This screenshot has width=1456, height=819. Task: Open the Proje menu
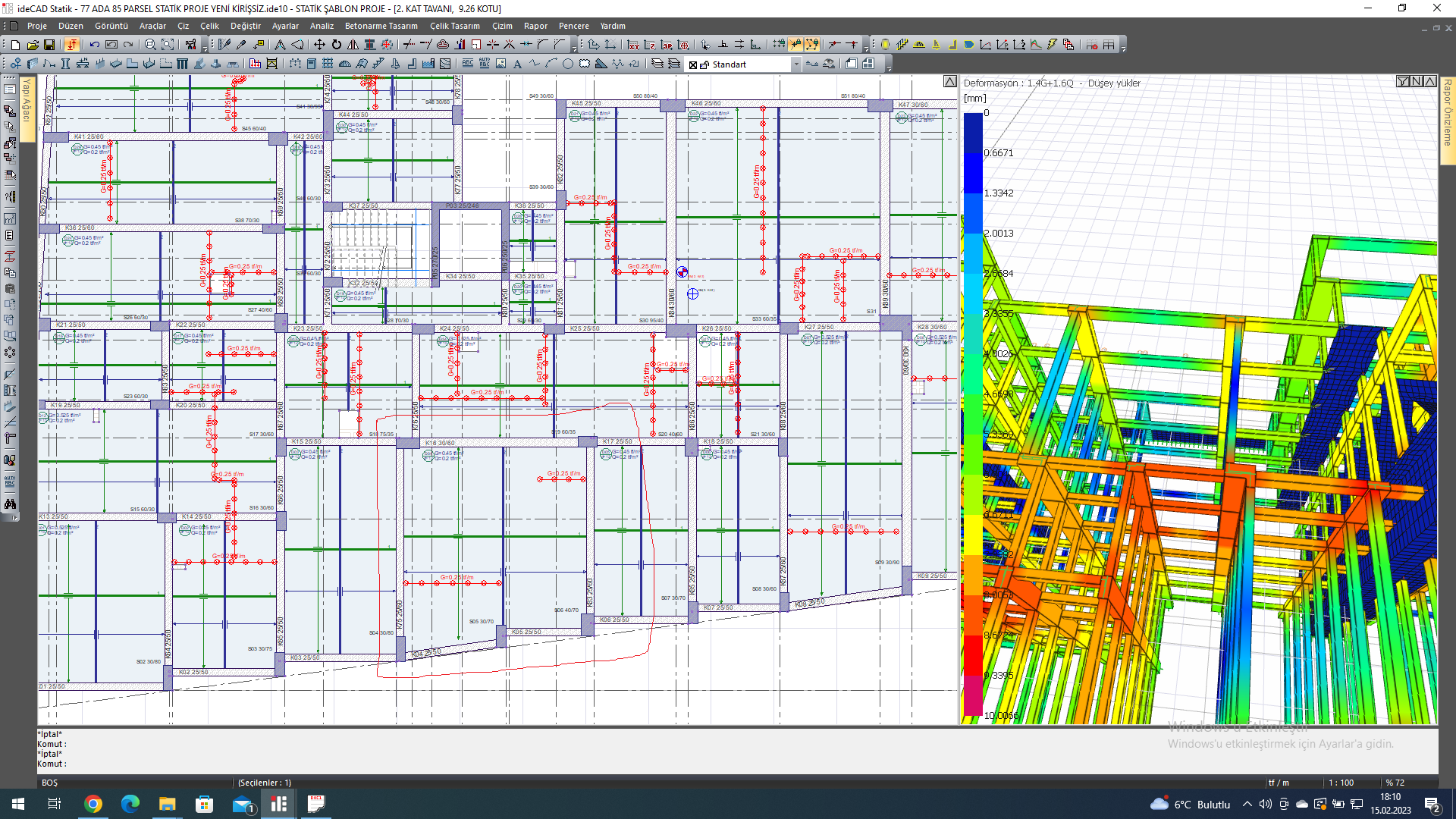37,26
